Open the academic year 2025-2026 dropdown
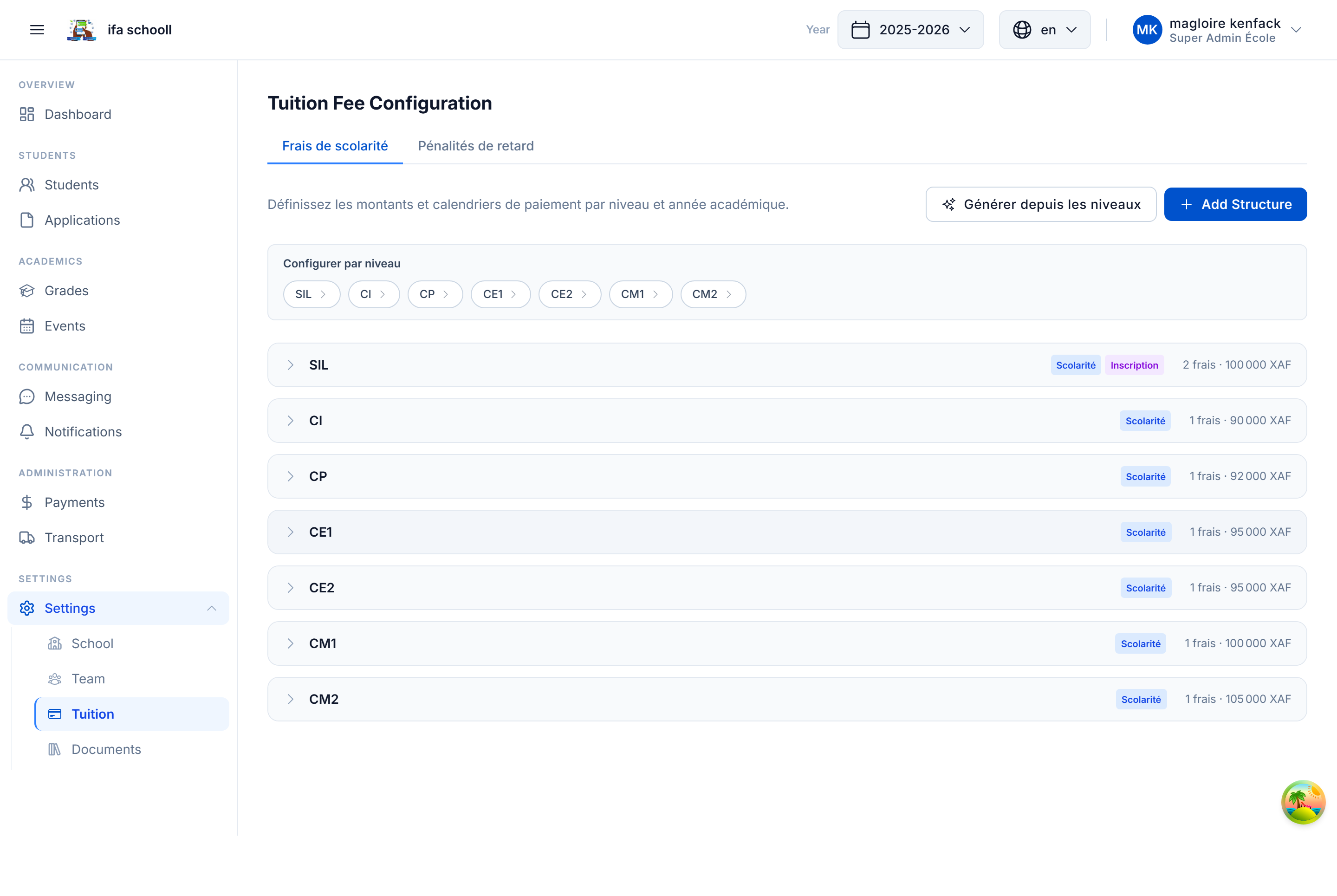1337x896 pixels. tap(910, 30)
